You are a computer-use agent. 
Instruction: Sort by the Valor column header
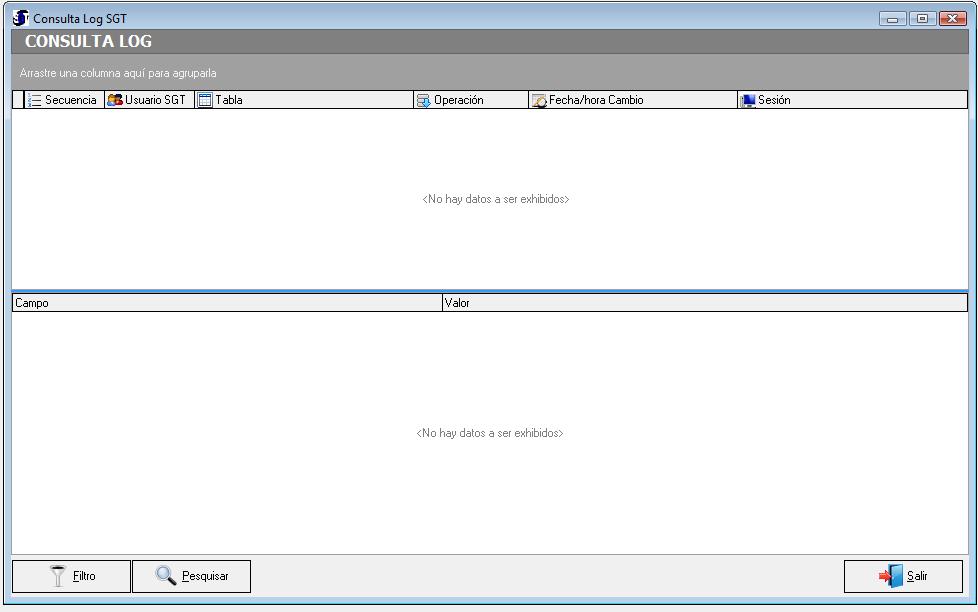(x=704, y=303)
